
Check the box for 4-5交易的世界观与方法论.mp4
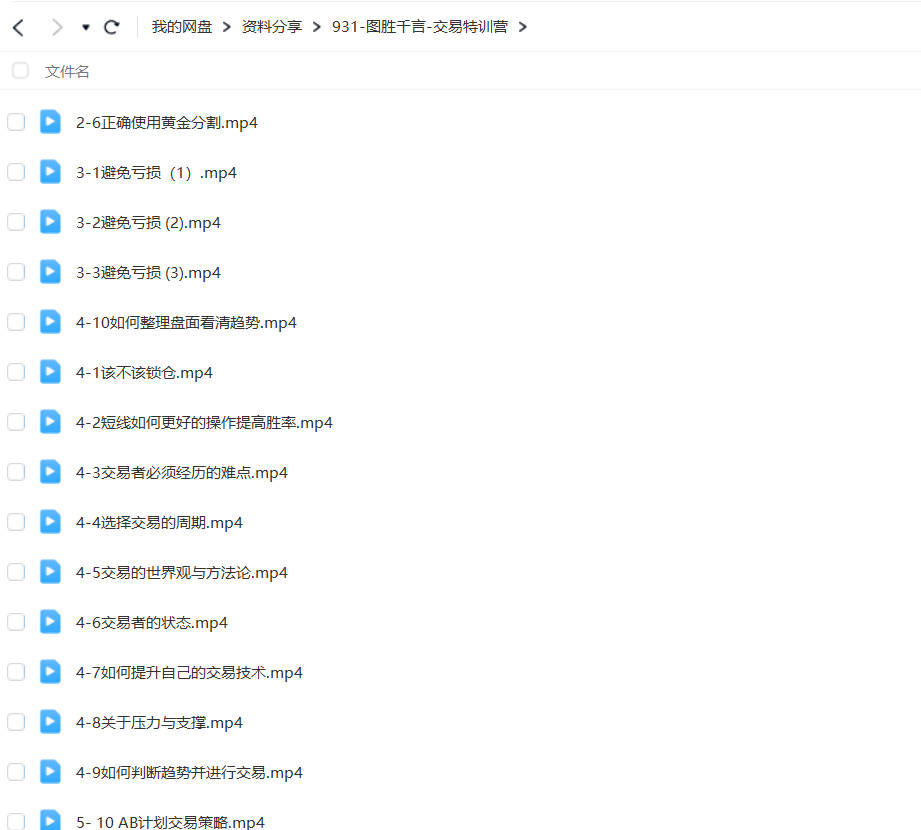pos(16,572)
